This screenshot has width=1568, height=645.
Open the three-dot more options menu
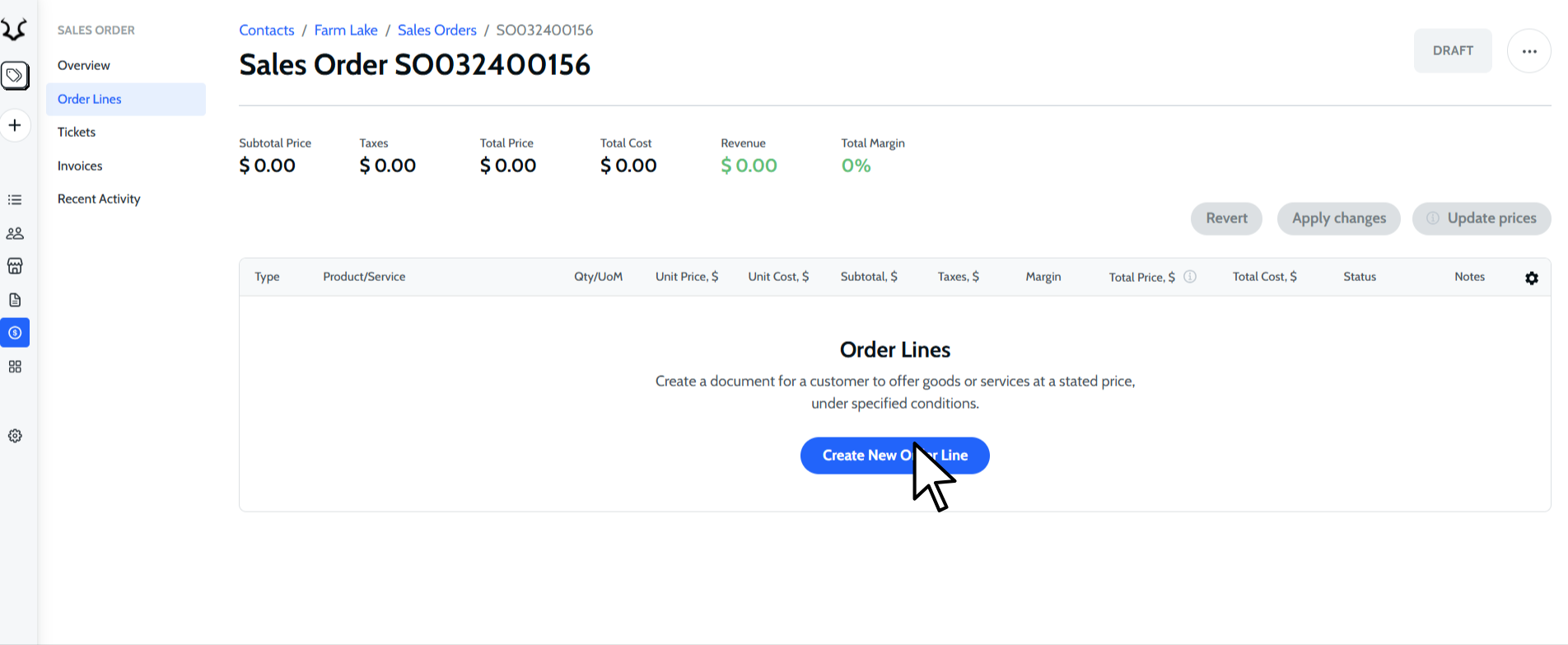[x=1528, y=51]
